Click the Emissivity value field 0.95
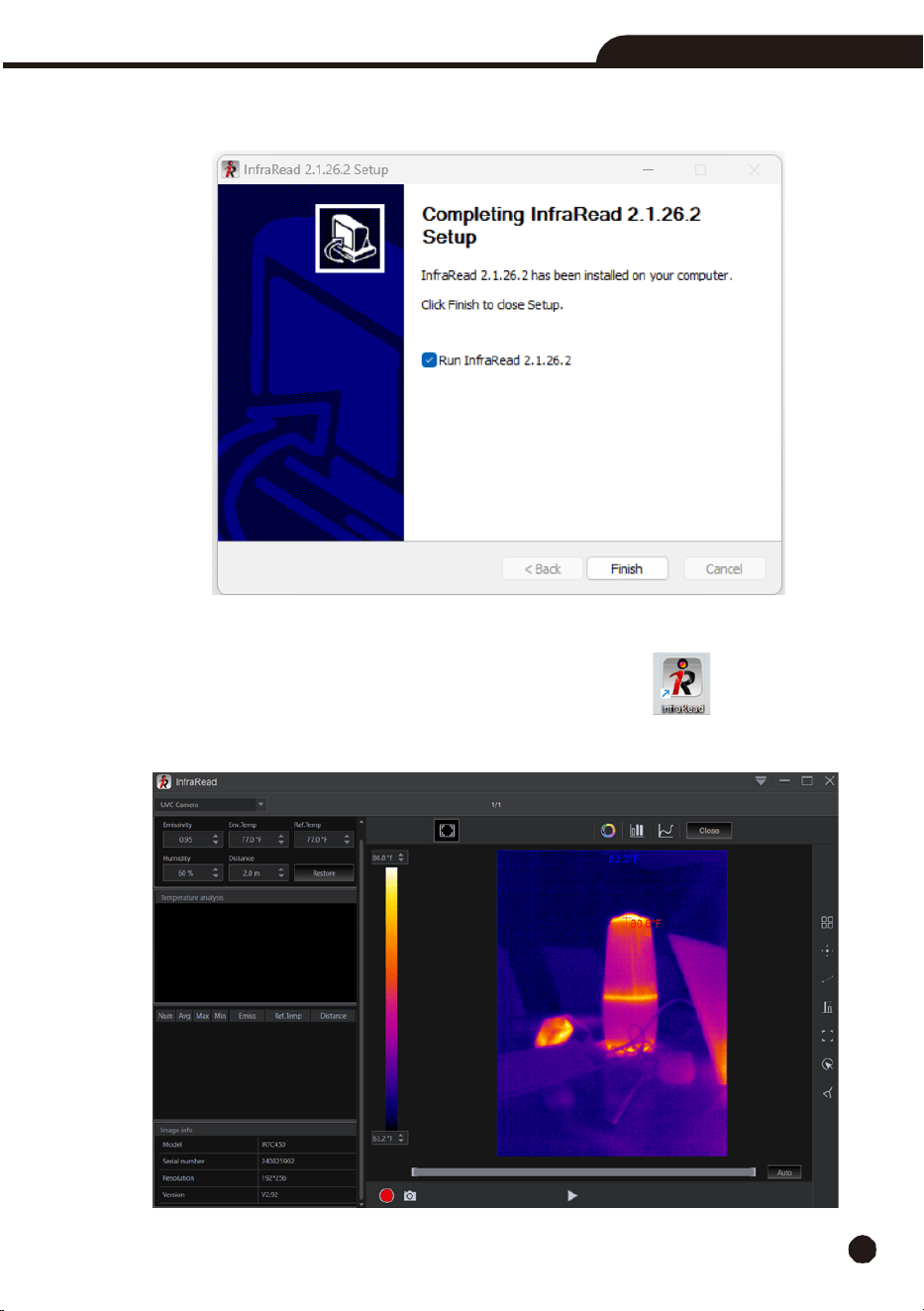The width and height of the screenshot is (924, 1311). point(186,840)
